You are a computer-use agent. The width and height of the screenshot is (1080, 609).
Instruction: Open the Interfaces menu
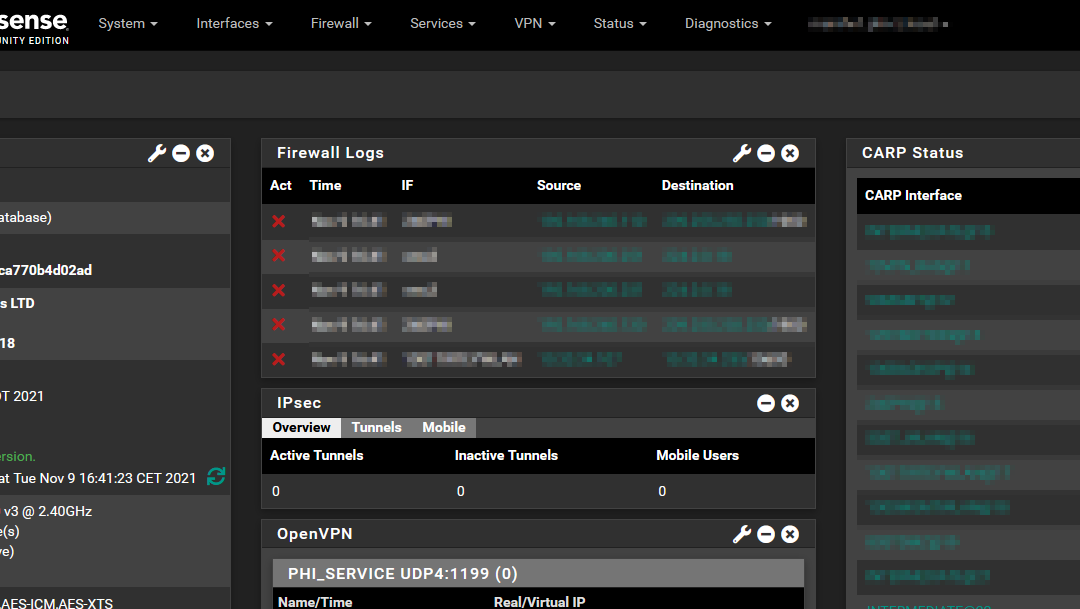(x=233, y=23)
